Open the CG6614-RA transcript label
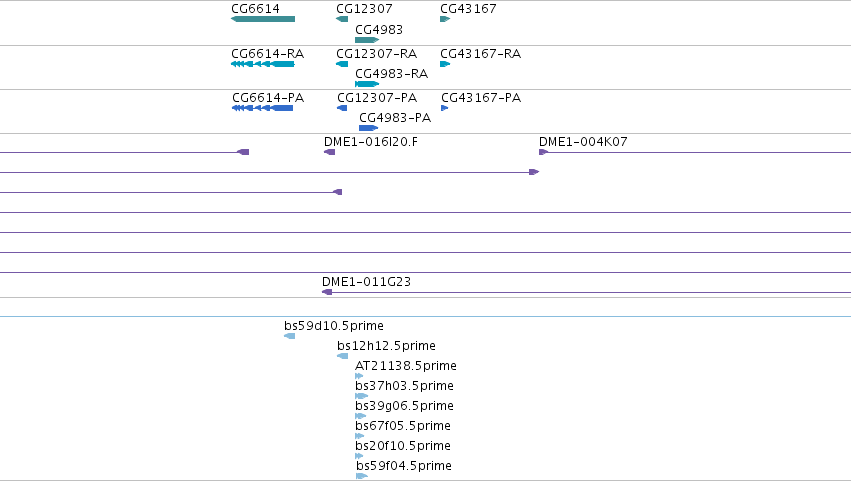 268,54
